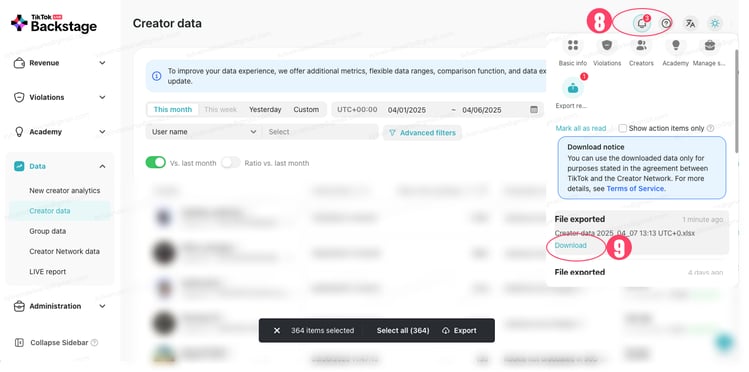
Task: Click Download for exported file
Action: tap(570, 245)
